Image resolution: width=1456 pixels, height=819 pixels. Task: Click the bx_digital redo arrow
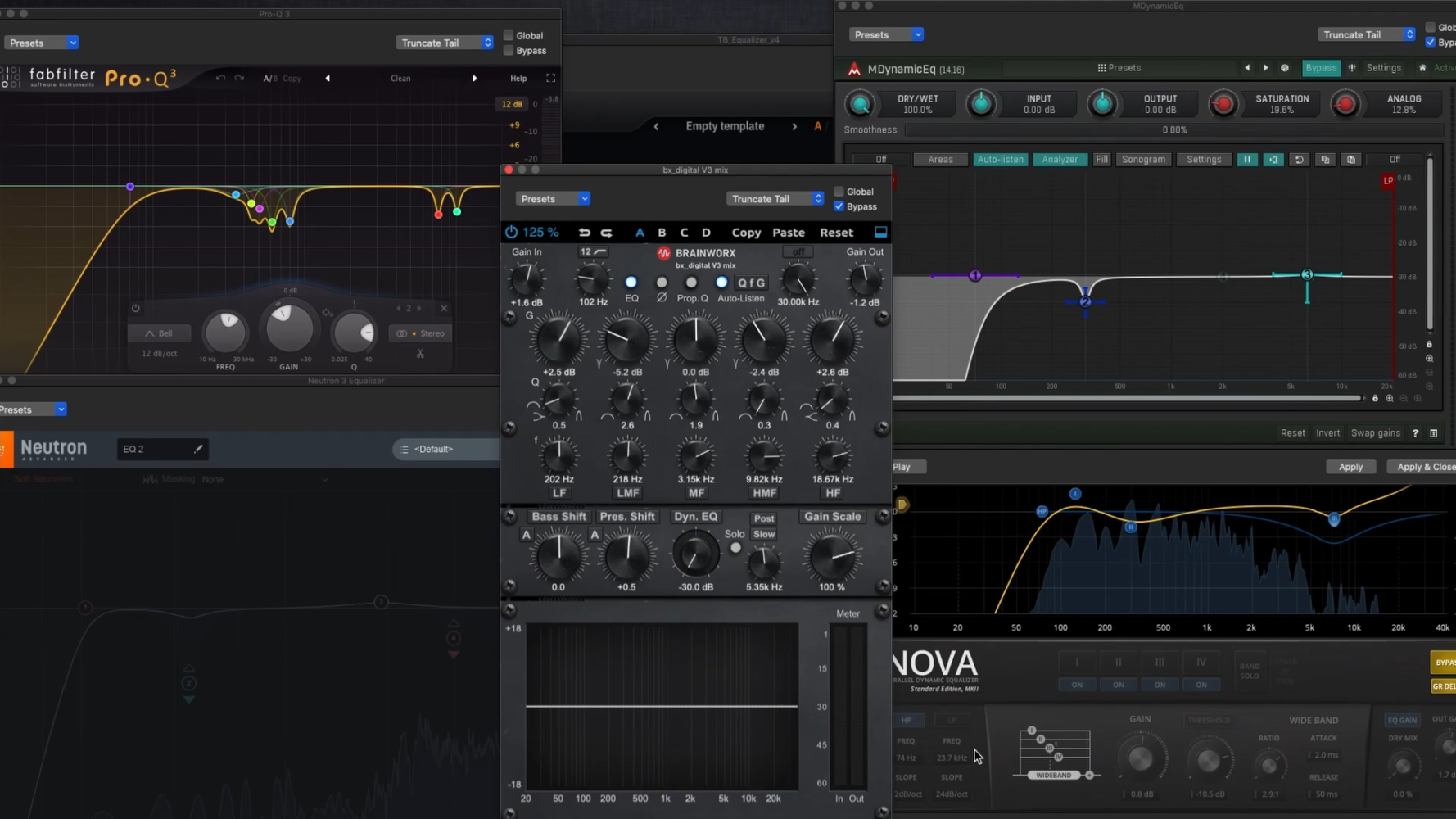pos(606,233)
